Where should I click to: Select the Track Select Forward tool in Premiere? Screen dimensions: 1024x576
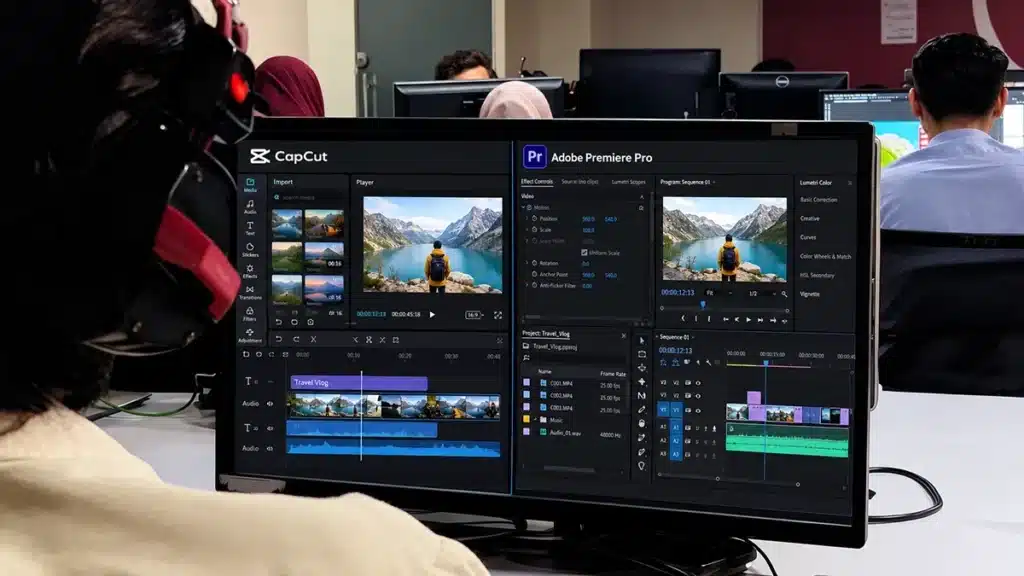642,354
